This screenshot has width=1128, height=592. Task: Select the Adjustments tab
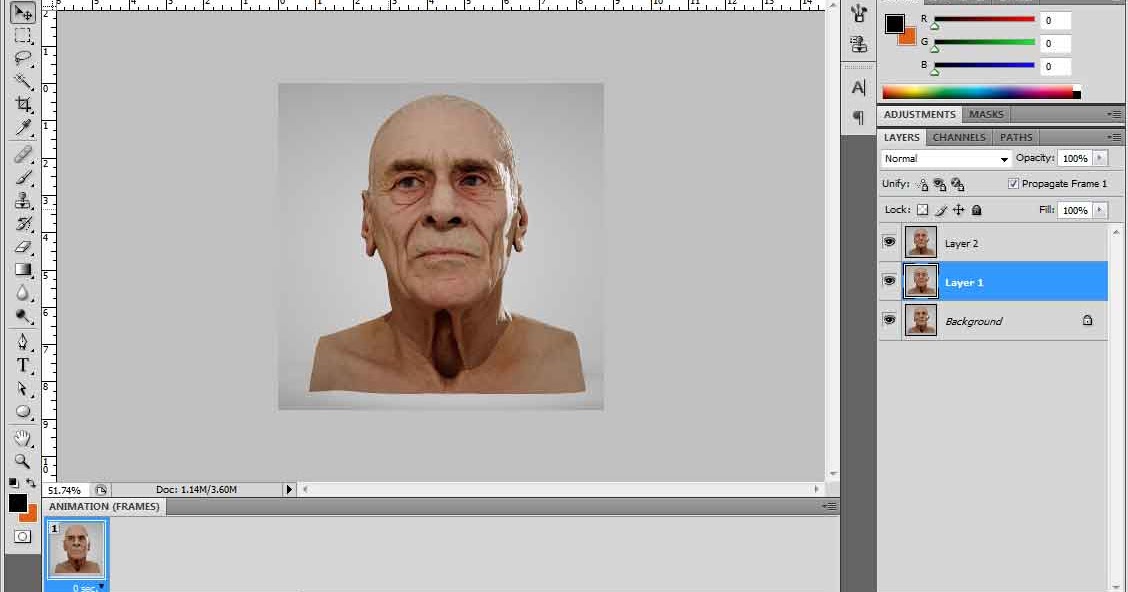tap(919, 114)
